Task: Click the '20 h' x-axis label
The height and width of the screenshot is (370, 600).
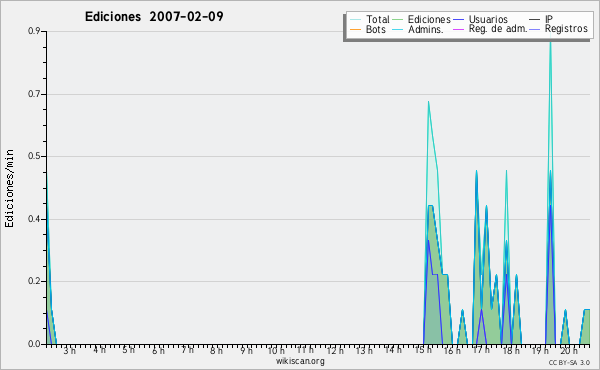Action: coord(569,350)
